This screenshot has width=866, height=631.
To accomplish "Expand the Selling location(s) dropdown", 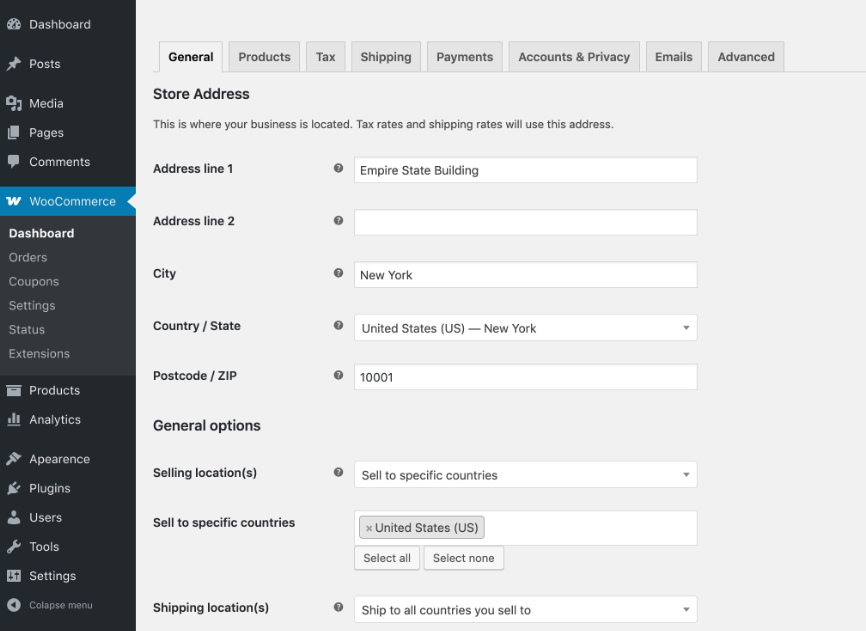I will [525, 475].
